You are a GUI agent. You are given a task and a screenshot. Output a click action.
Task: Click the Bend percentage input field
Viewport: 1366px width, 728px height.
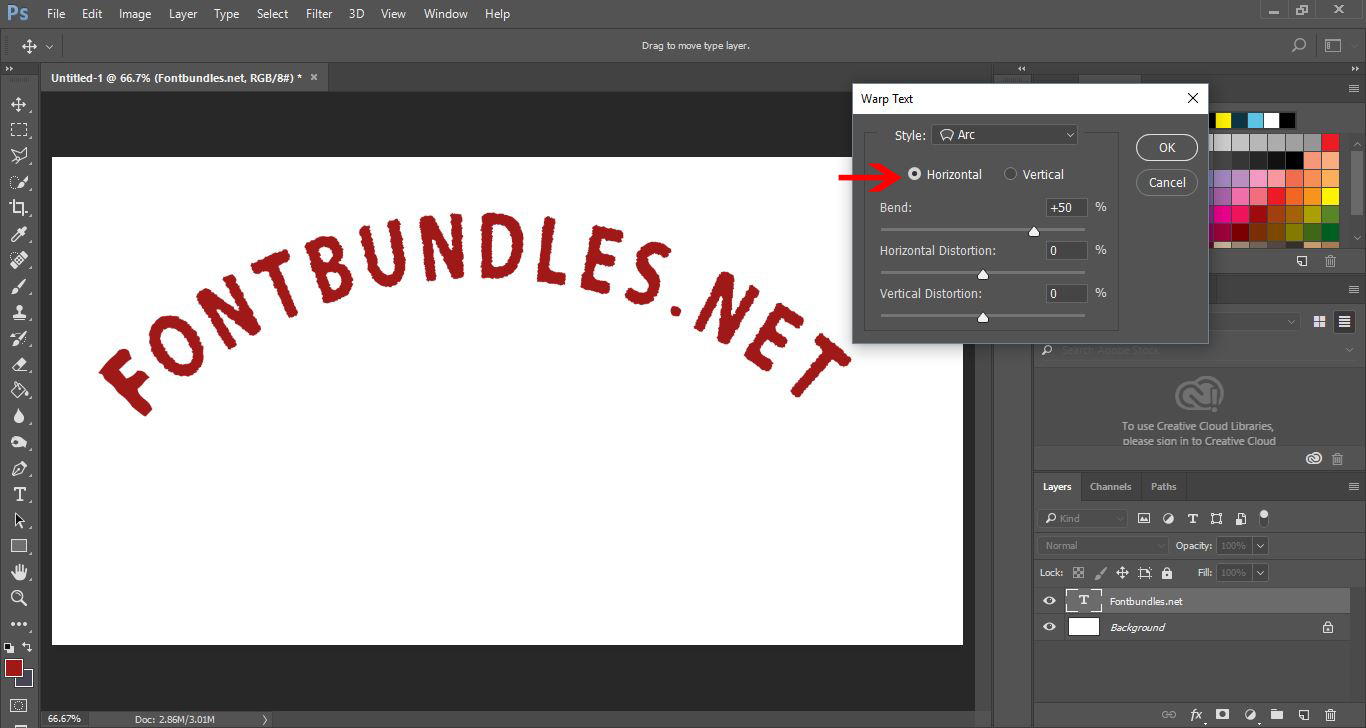click(1065, 207)
